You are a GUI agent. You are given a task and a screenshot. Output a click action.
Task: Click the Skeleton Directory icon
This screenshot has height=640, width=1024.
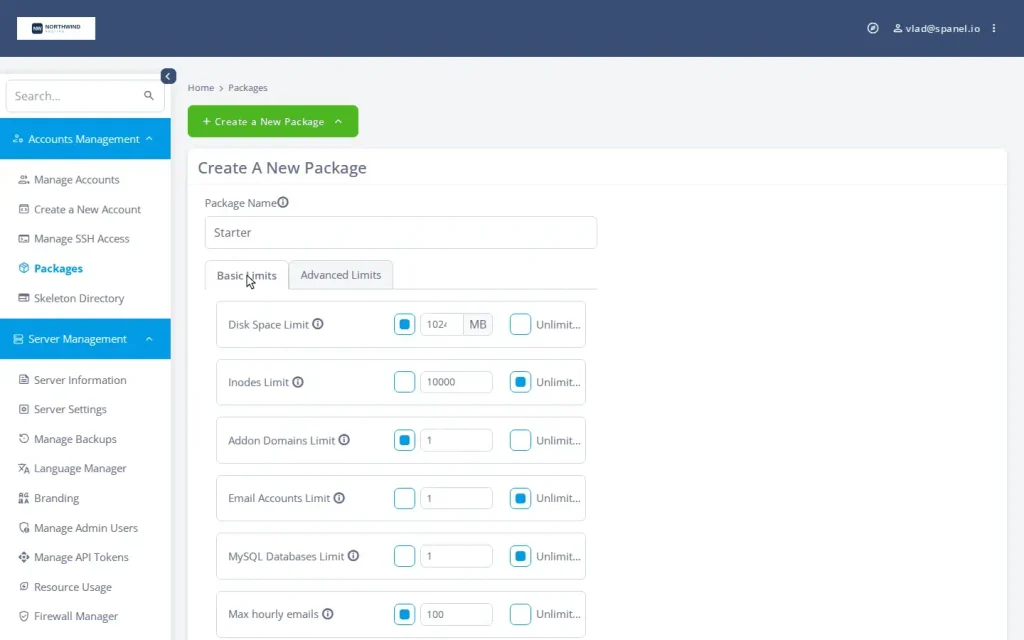24,298
